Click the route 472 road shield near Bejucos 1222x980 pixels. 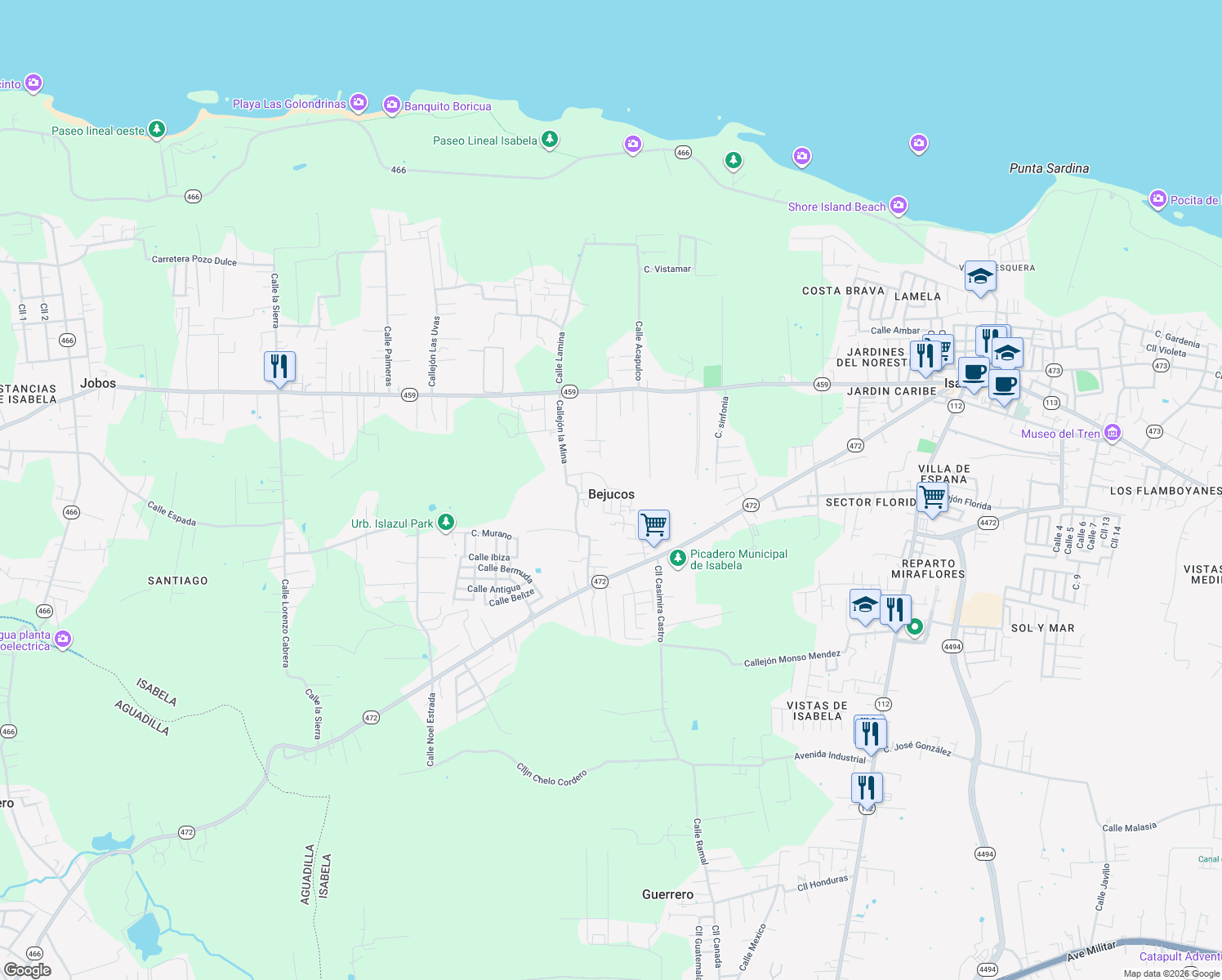click(600, 581)
